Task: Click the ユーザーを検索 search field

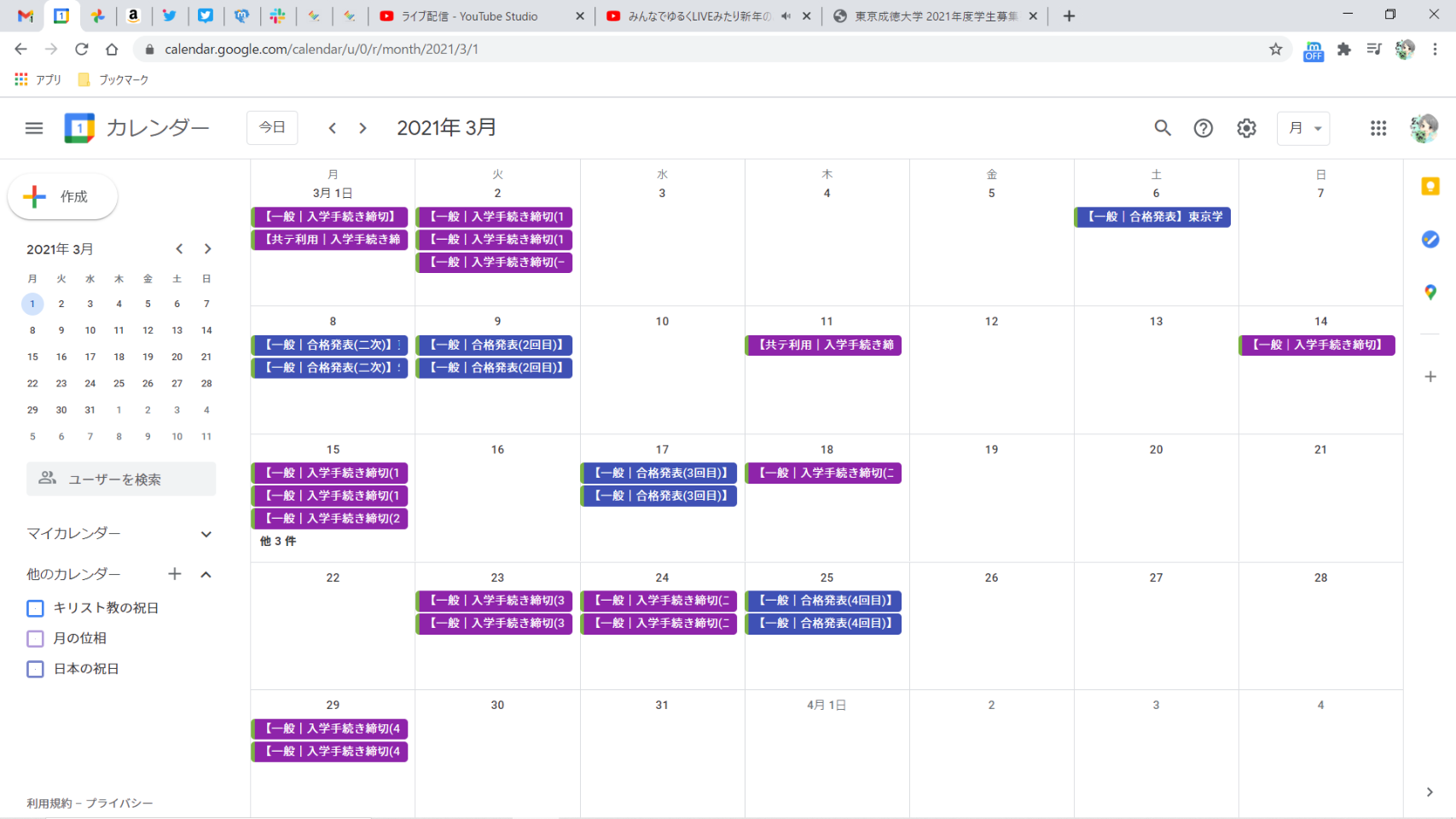Action: (x=121, y=479)
